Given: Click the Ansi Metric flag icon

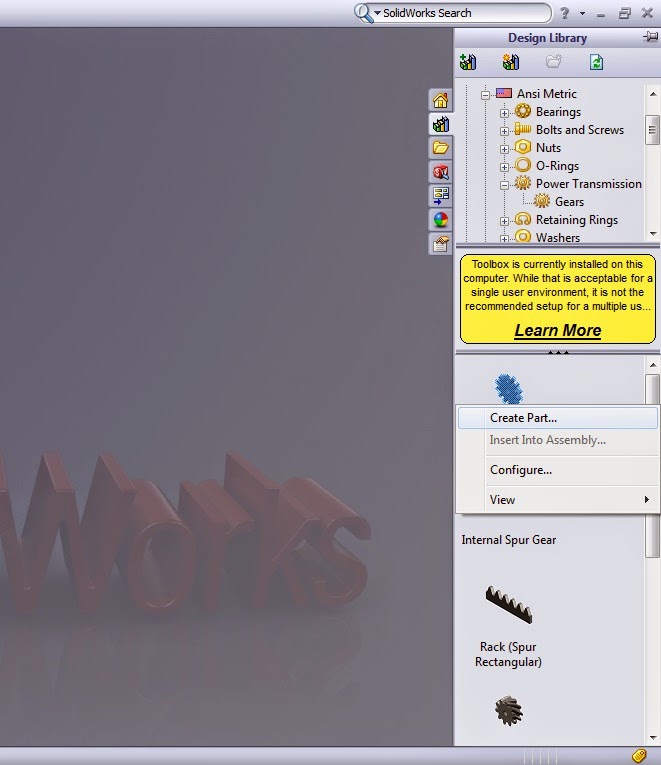Looking at the screenshot, I should 504,93.
